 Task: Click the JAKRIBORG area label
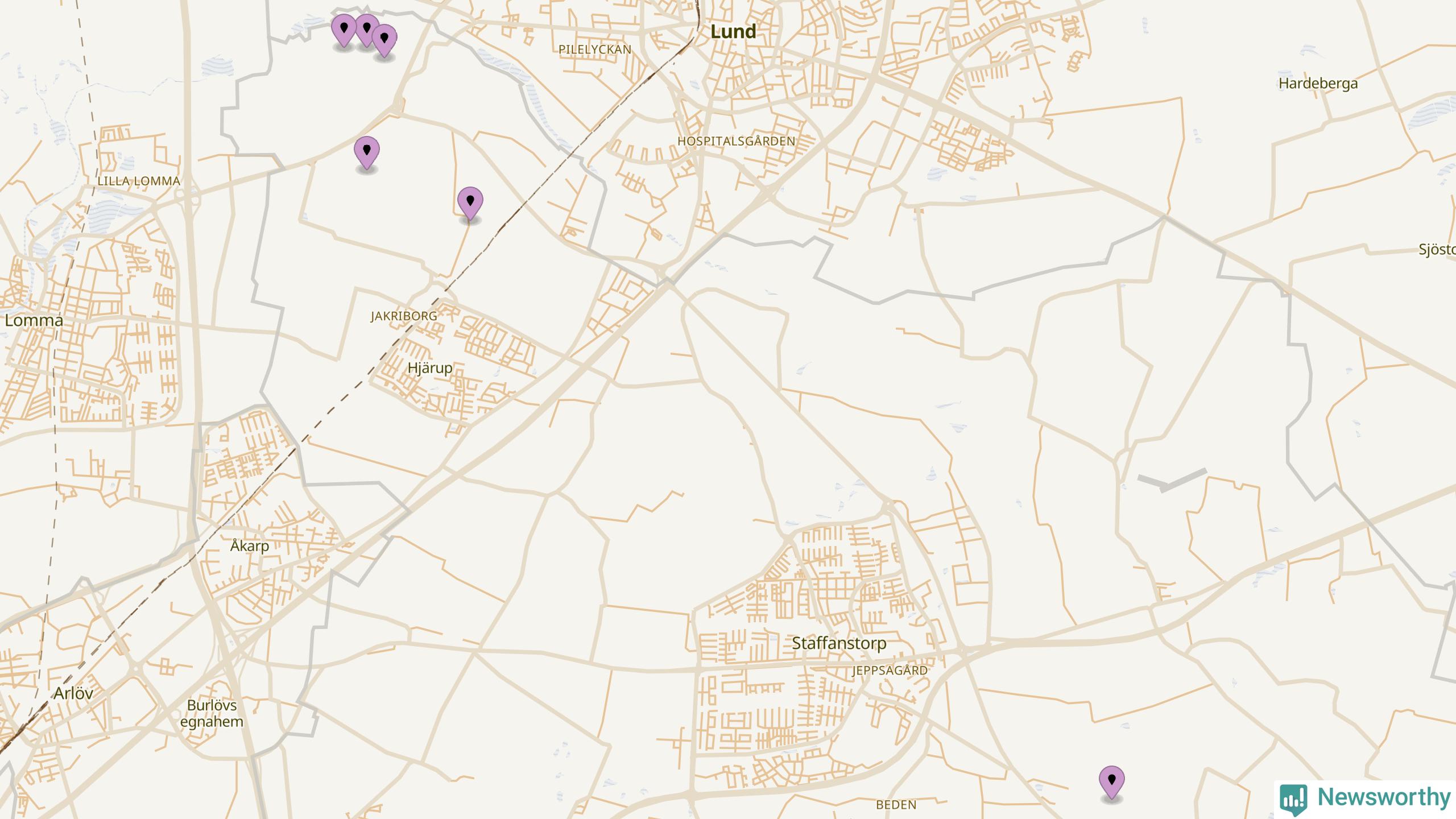point(404,316)
